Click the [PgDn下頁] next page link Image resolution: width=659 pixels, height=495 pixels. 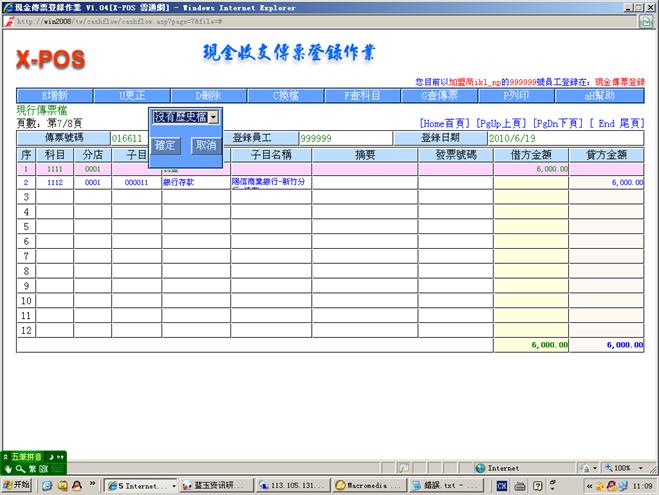pos(559,123)
